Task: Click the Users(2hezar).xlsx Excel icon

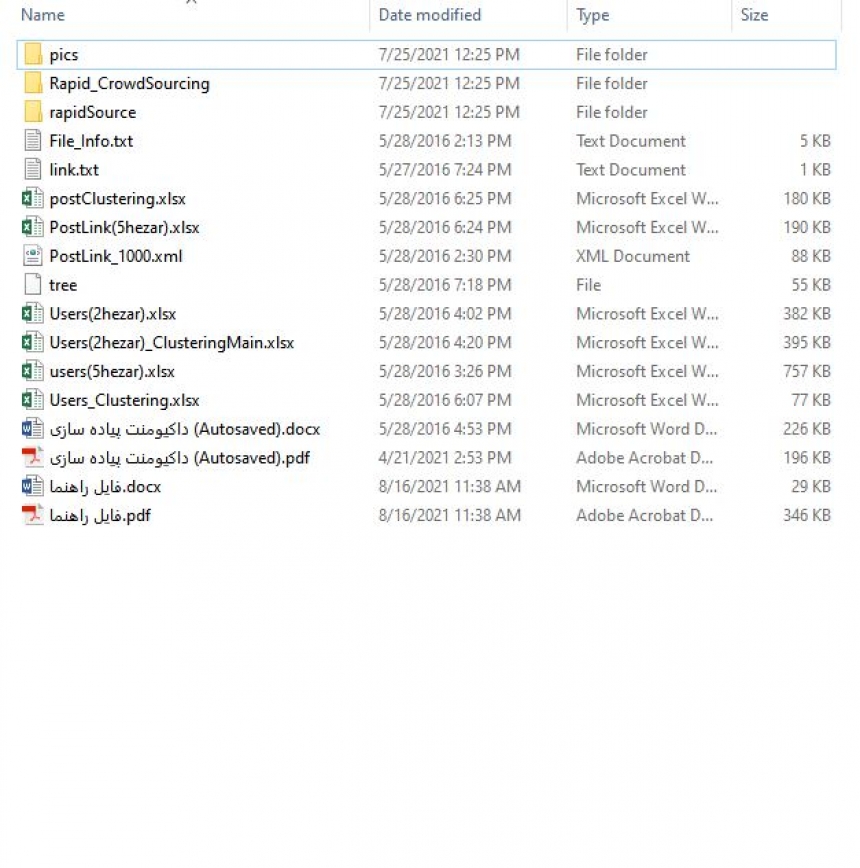Action: pos(33,313)
